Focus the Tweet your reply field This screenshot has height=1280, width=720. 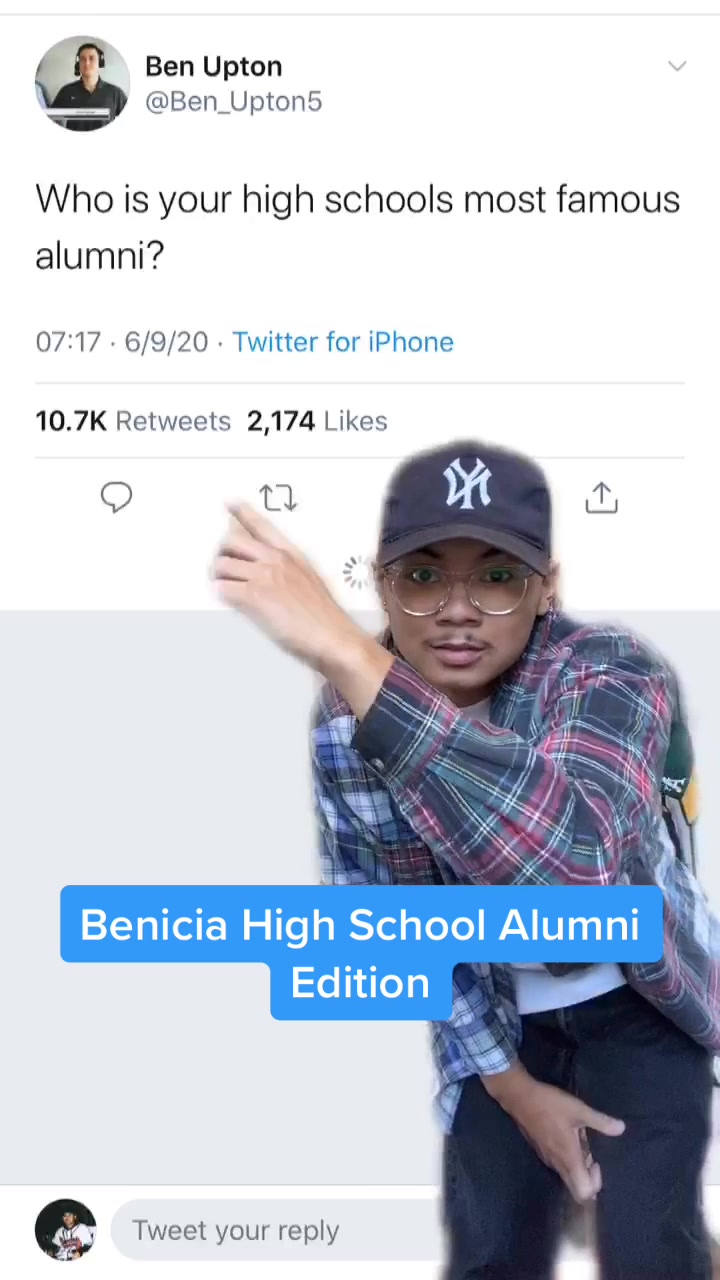click(270, 1230)
